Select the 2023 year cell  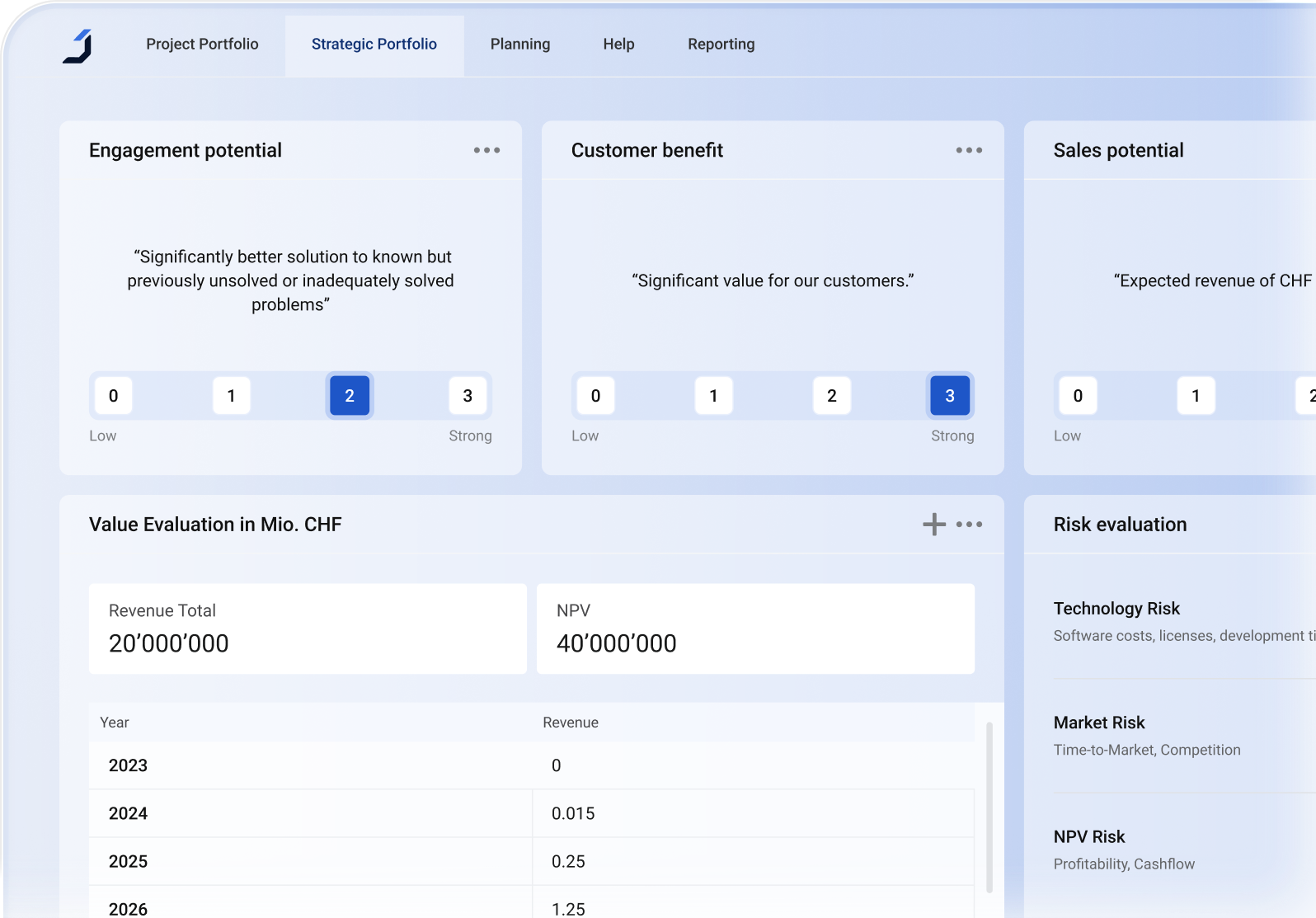point(311,765)
